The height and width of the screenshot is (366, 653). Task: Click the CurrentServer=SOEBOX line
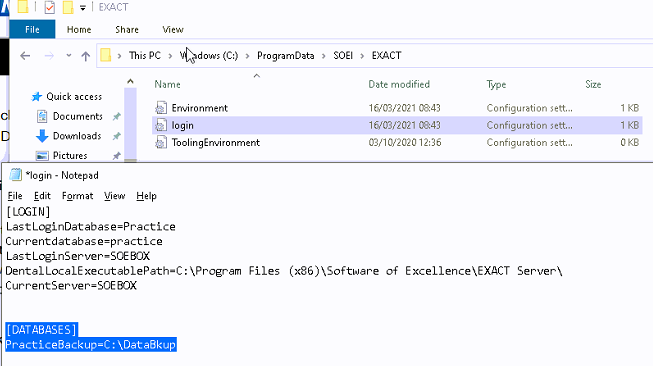(71, 286)
